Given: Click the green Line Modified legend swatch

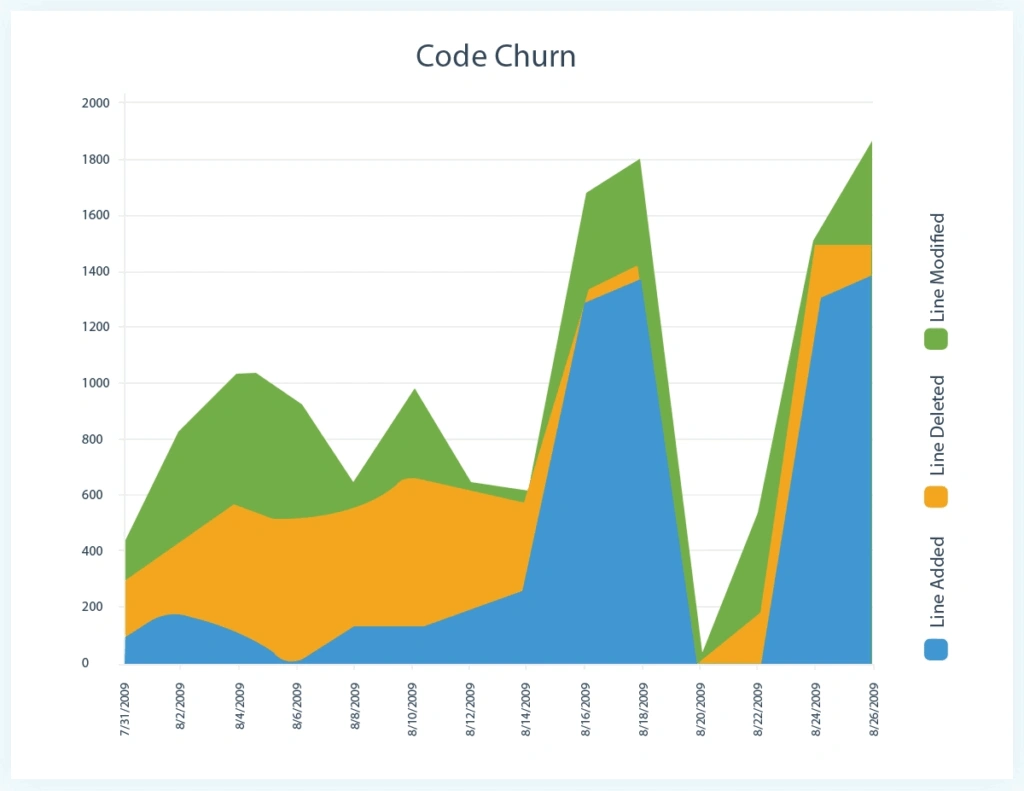Looking at the screenshot, I should point(936,338).
